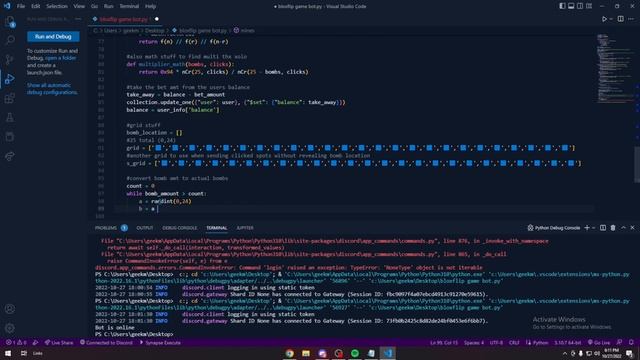Click the Go Live status bar item
640x360 pixels.
pyautogui.click(x=599, y=342)
